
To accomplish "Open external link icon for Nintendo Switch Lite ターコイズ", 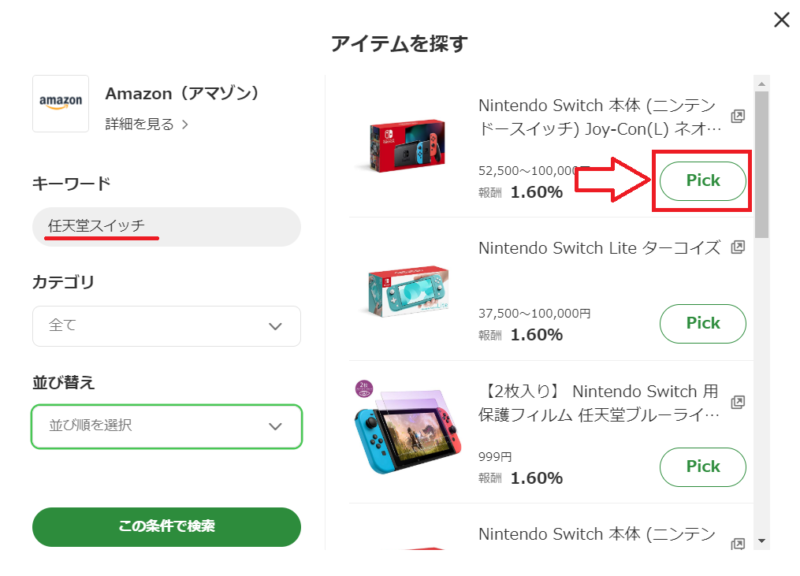I will coord(738,247).
